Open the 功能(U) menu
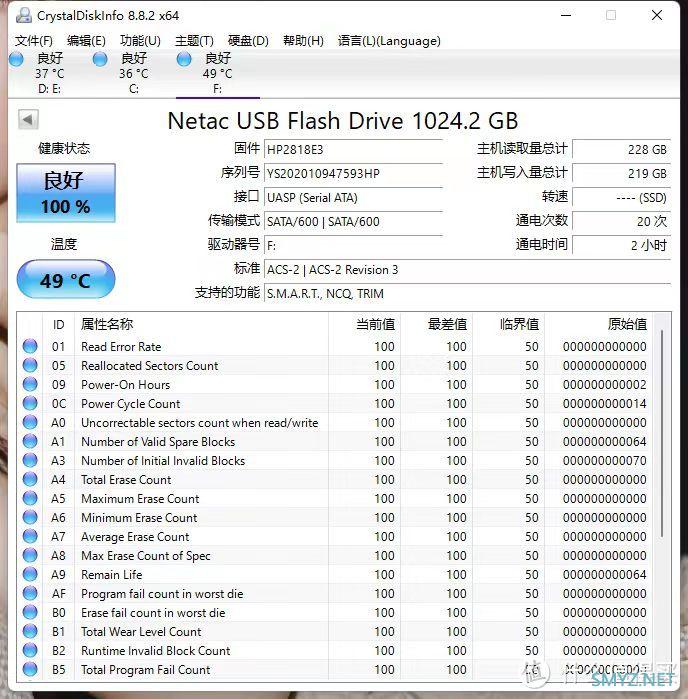Viewport: 688px width, 699px height. 140,41
